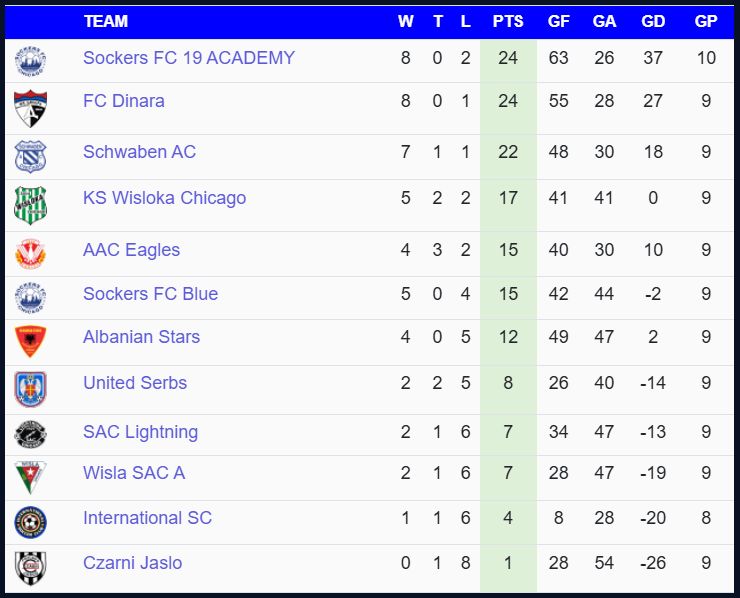Click the TEAM column header

(106, 21)
